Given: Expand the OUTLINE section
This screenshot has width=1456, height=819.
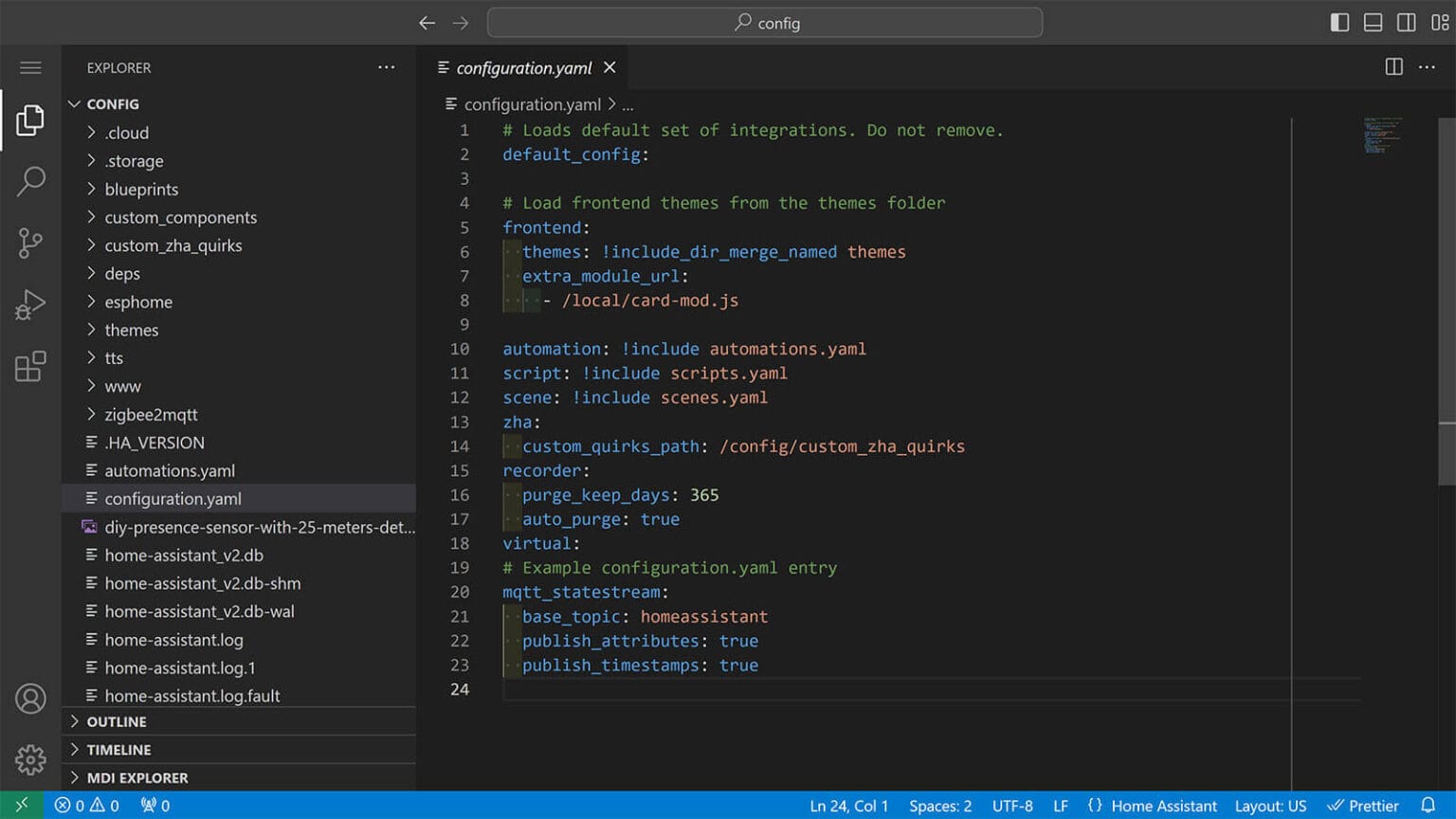Looking at the screenshot, I should (x=116, y=721).
